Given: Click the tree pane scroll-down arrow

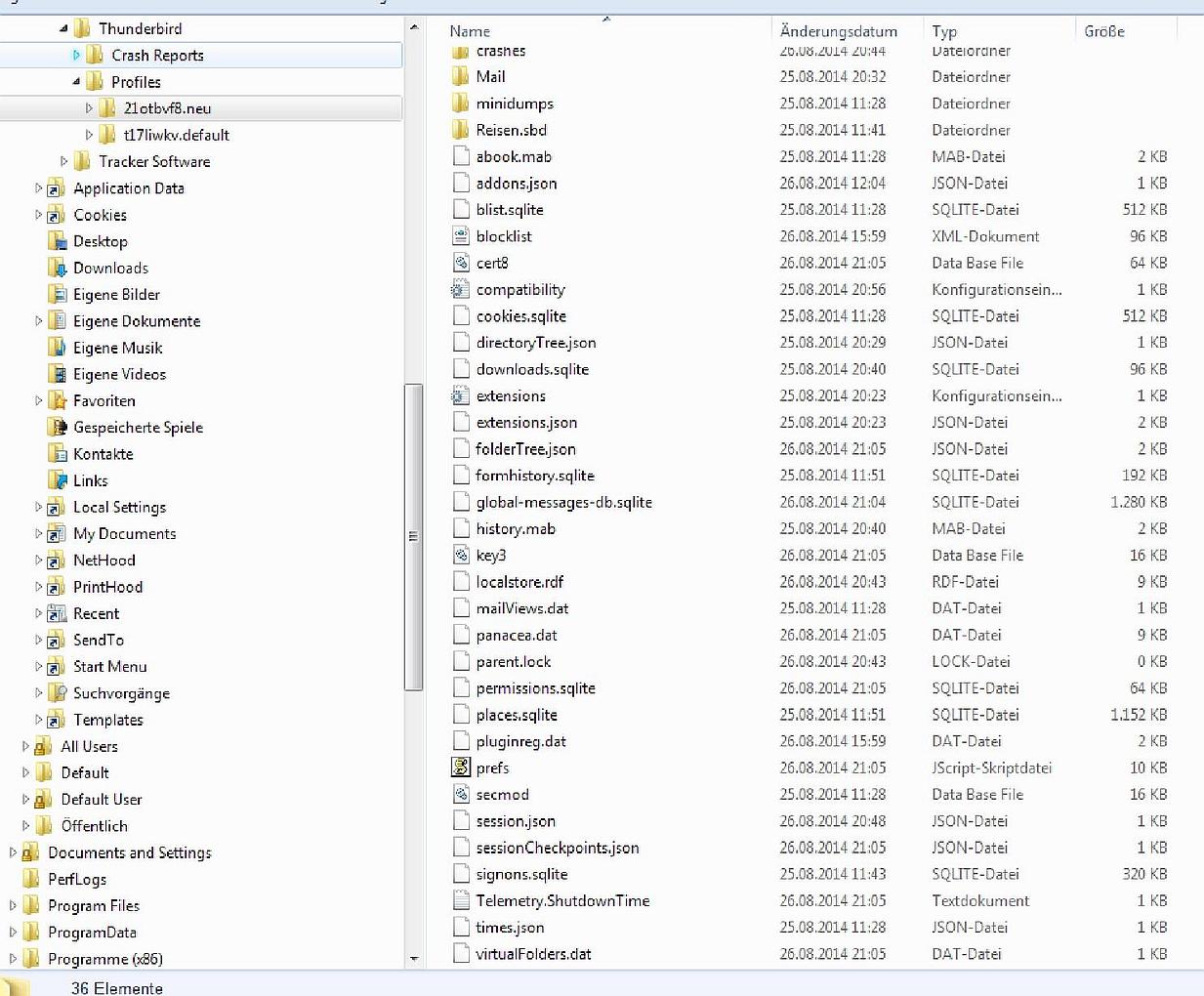Looking at the screenshot, I should pyautogui.click(x=413, y=959).
